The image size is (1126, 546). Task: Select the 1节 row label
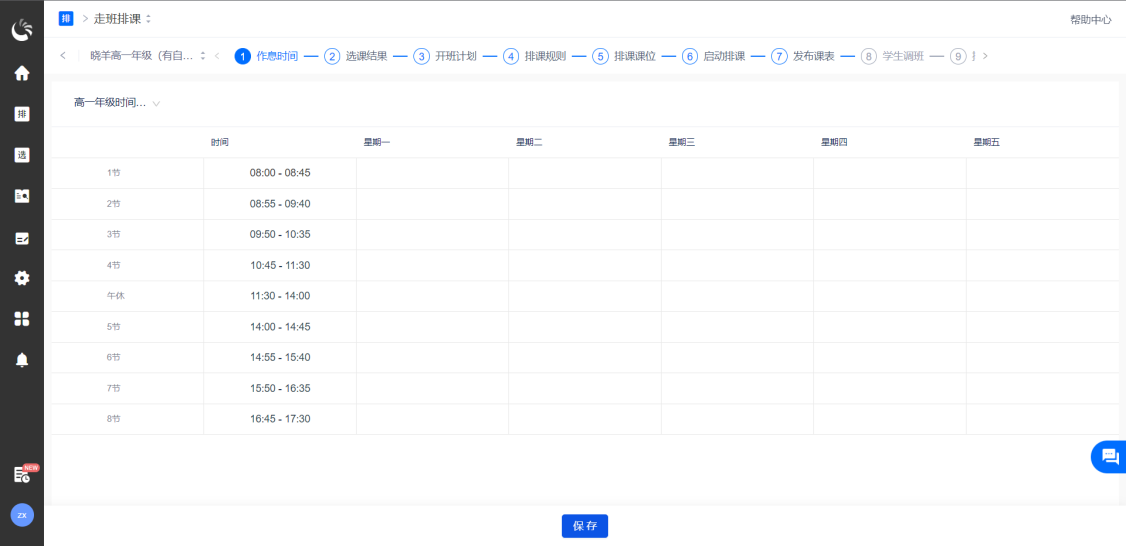coord(113,173)
